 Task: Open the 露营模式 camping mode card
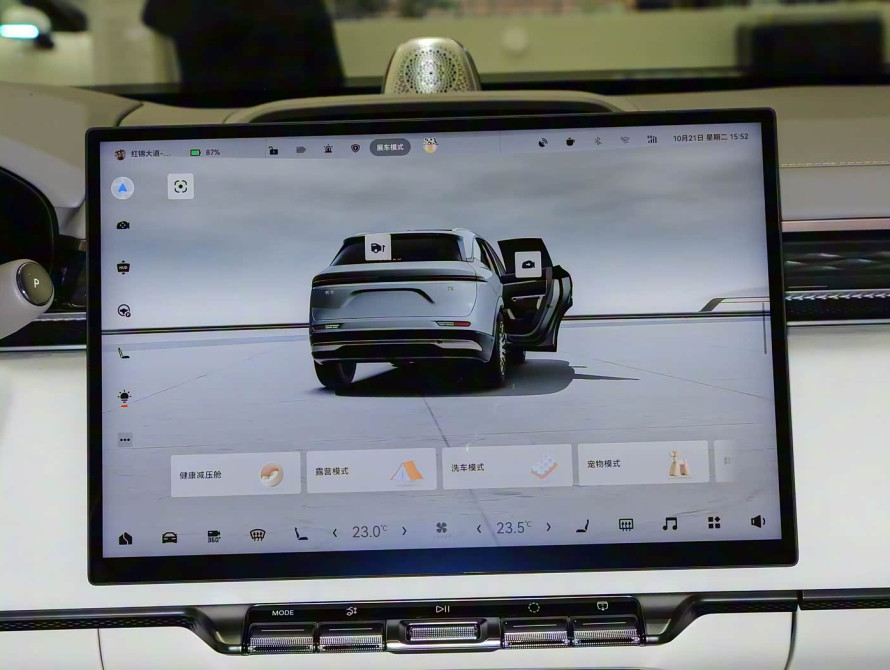[371, 471]
